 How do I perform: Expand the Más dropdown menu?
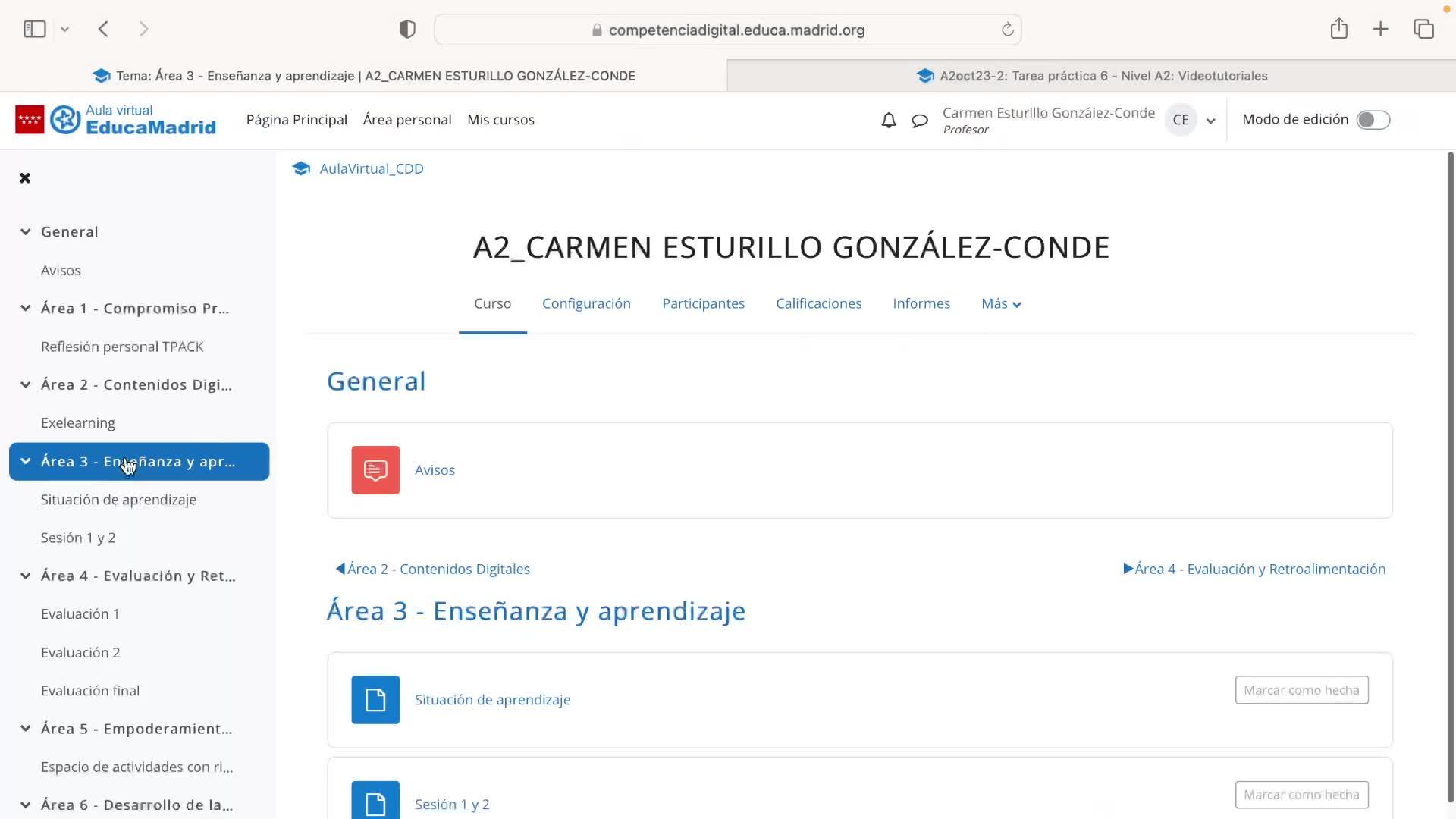click(1001, 304)
